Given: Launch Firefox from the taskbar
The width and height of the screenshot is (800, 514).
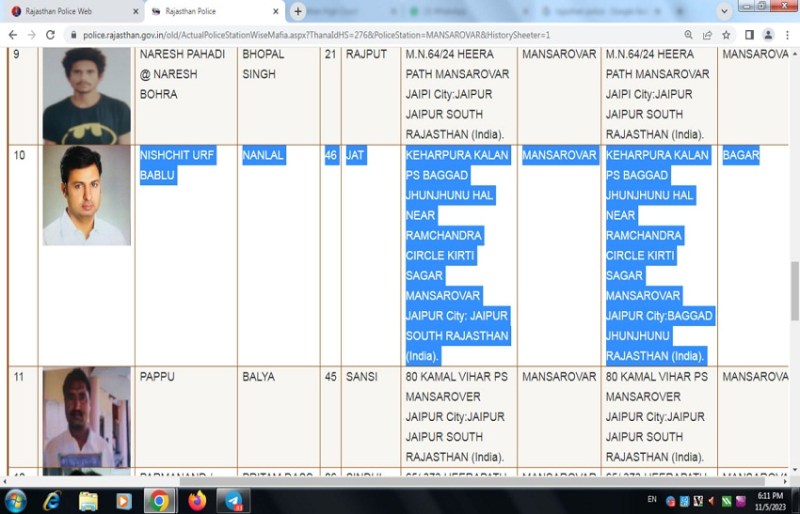Looking at the screenshot, I should [x=197, y=500].
